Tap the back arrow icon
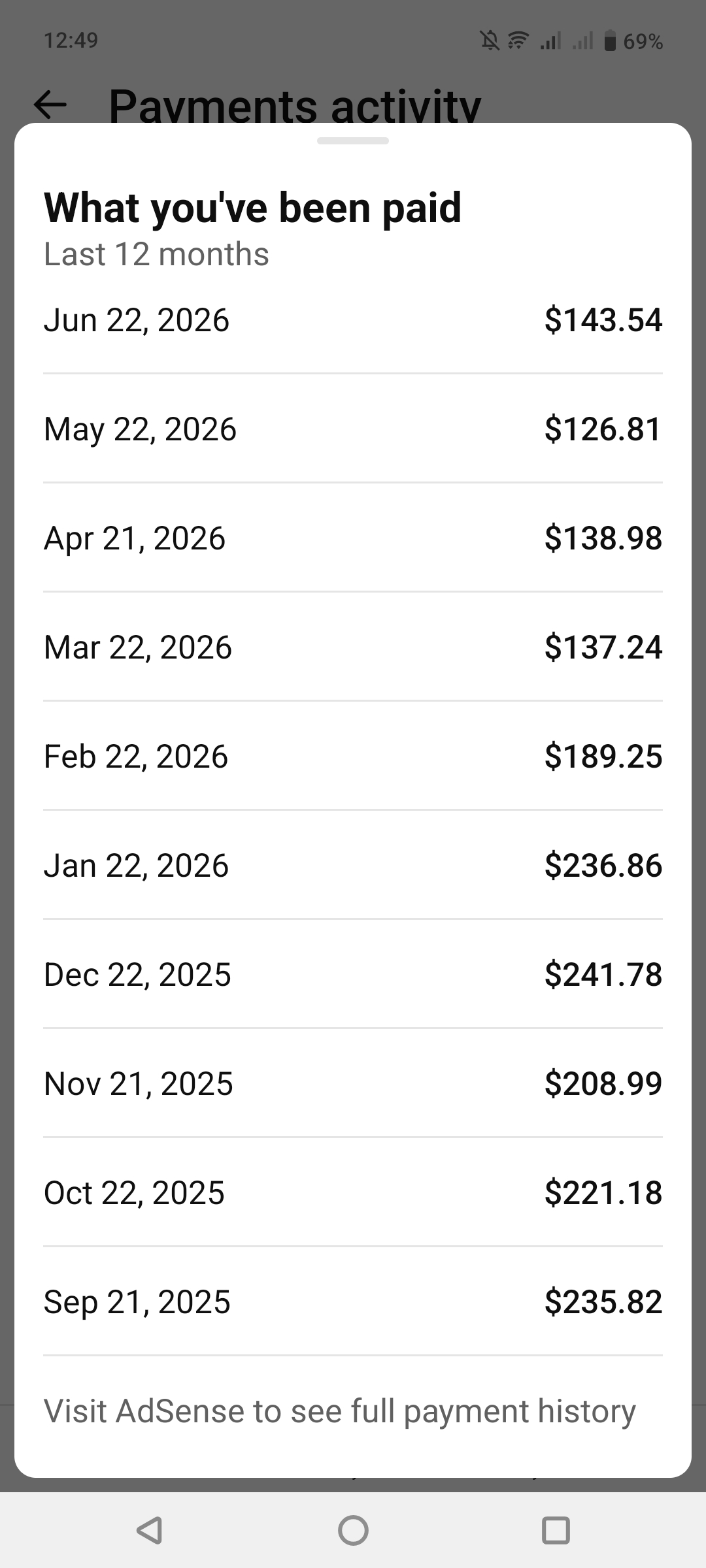706x1568 pixels. click(50, 104)
